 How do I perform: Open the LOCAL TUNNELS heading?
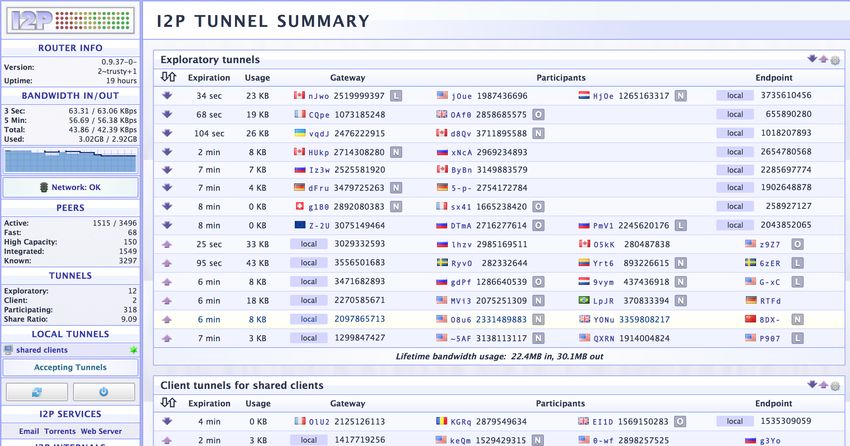click(70, 334)
